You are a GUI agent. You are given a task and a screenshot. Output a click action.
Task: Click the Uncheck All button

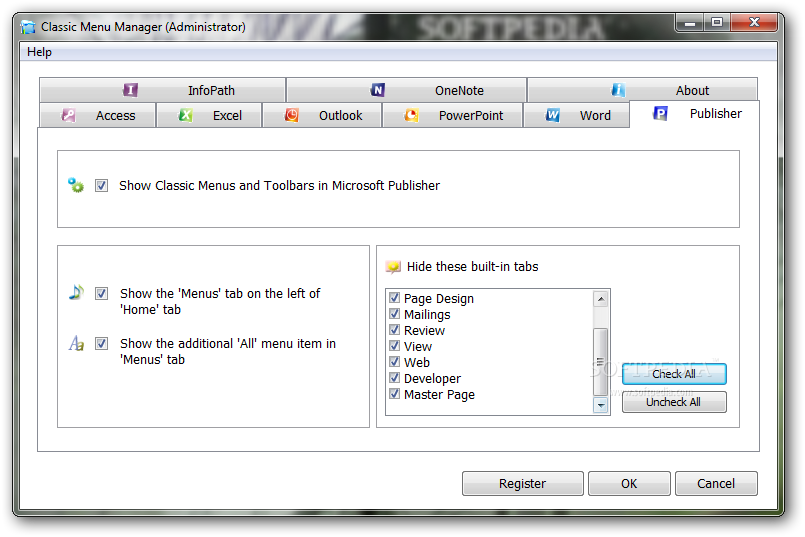tap(674, 402)
